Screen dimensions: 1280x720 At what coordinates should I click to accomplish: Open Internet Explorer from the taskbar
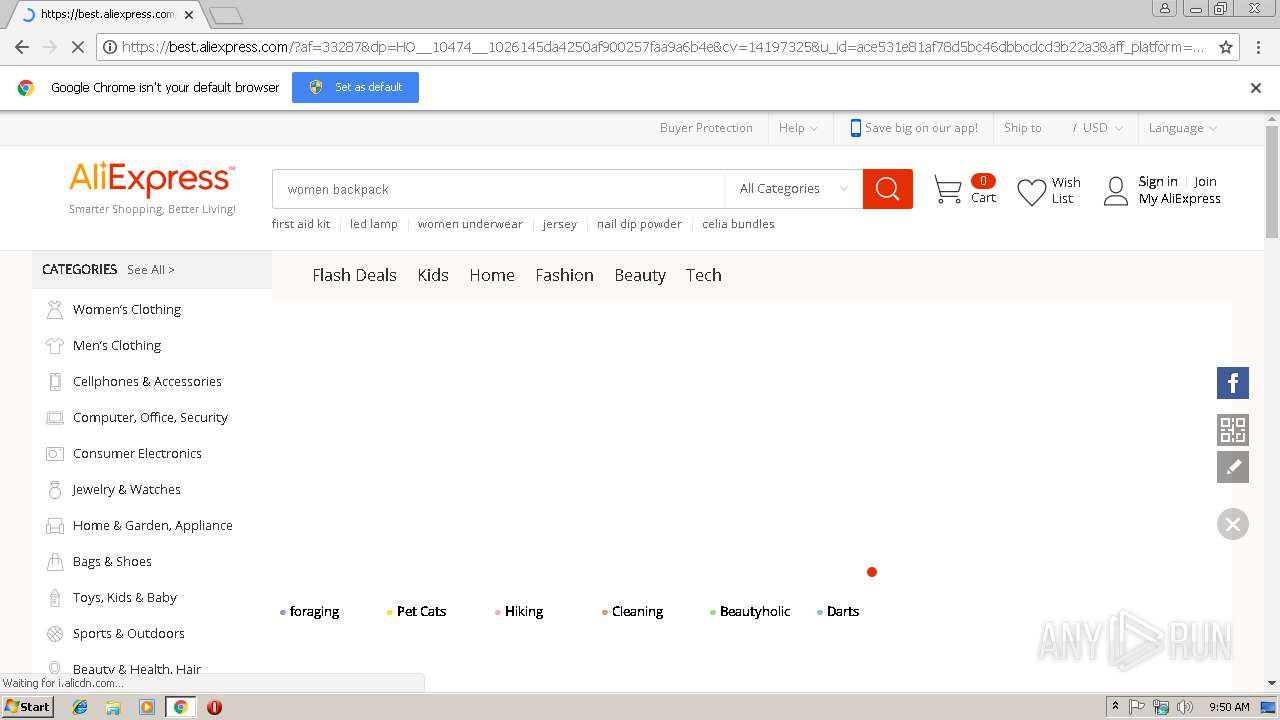click(81, 707)
